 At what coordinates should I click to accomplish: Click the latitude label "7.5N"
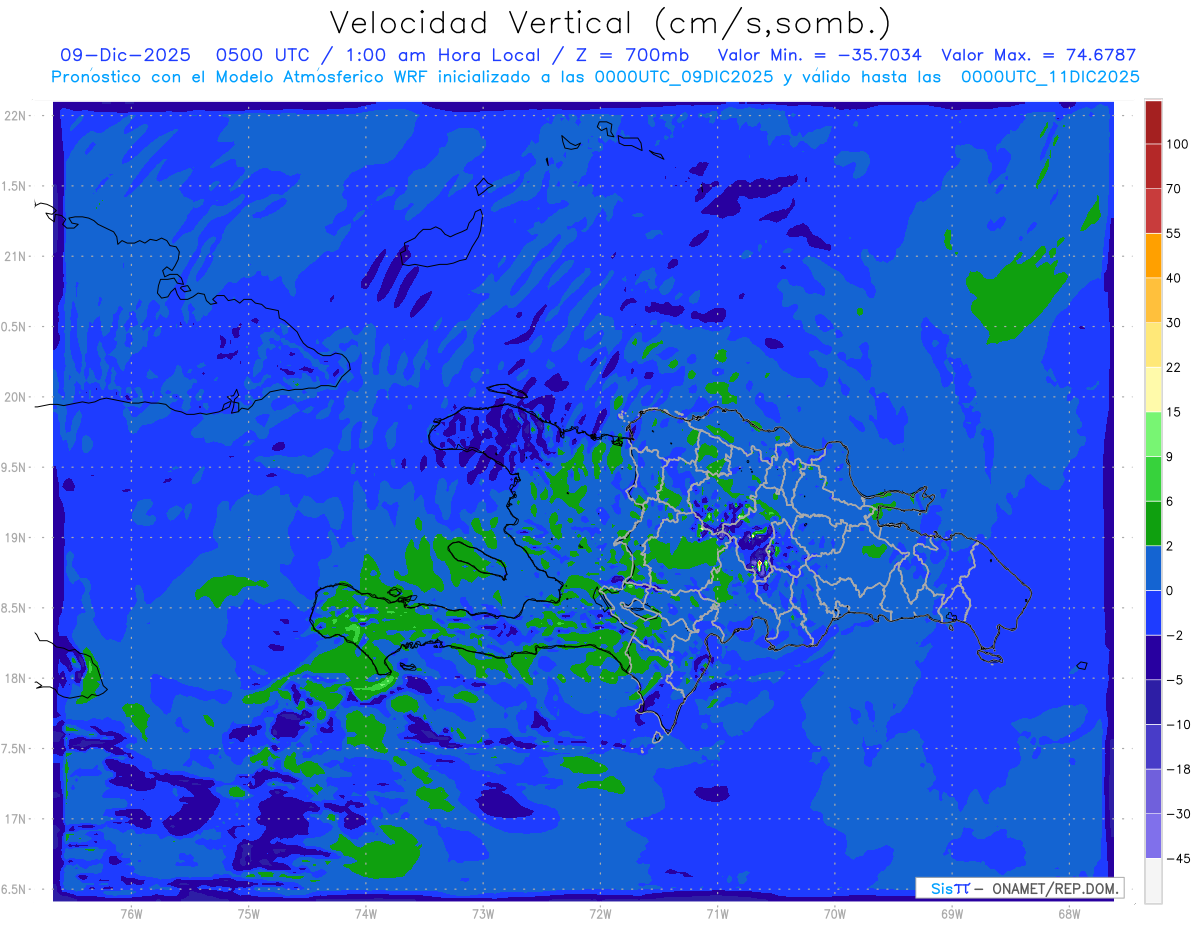[x=15, y=749]
